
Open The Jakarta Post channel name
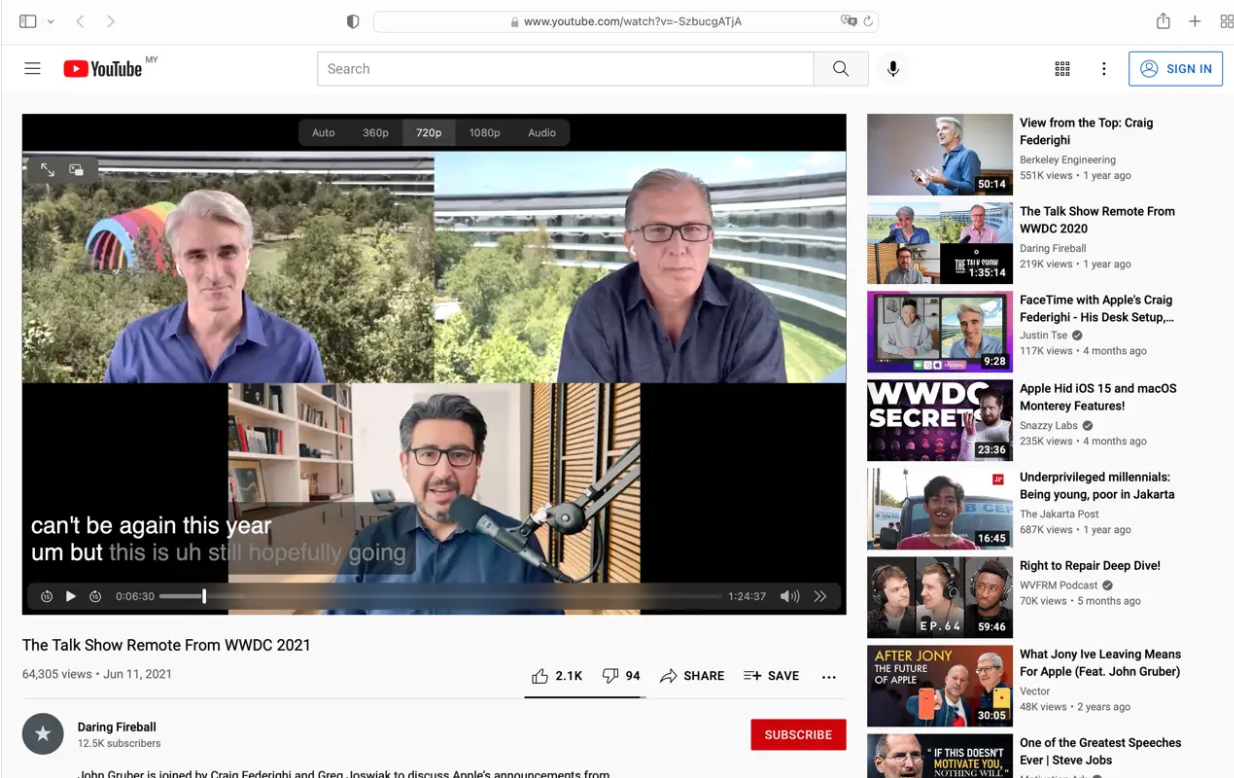pos(1059,514)
